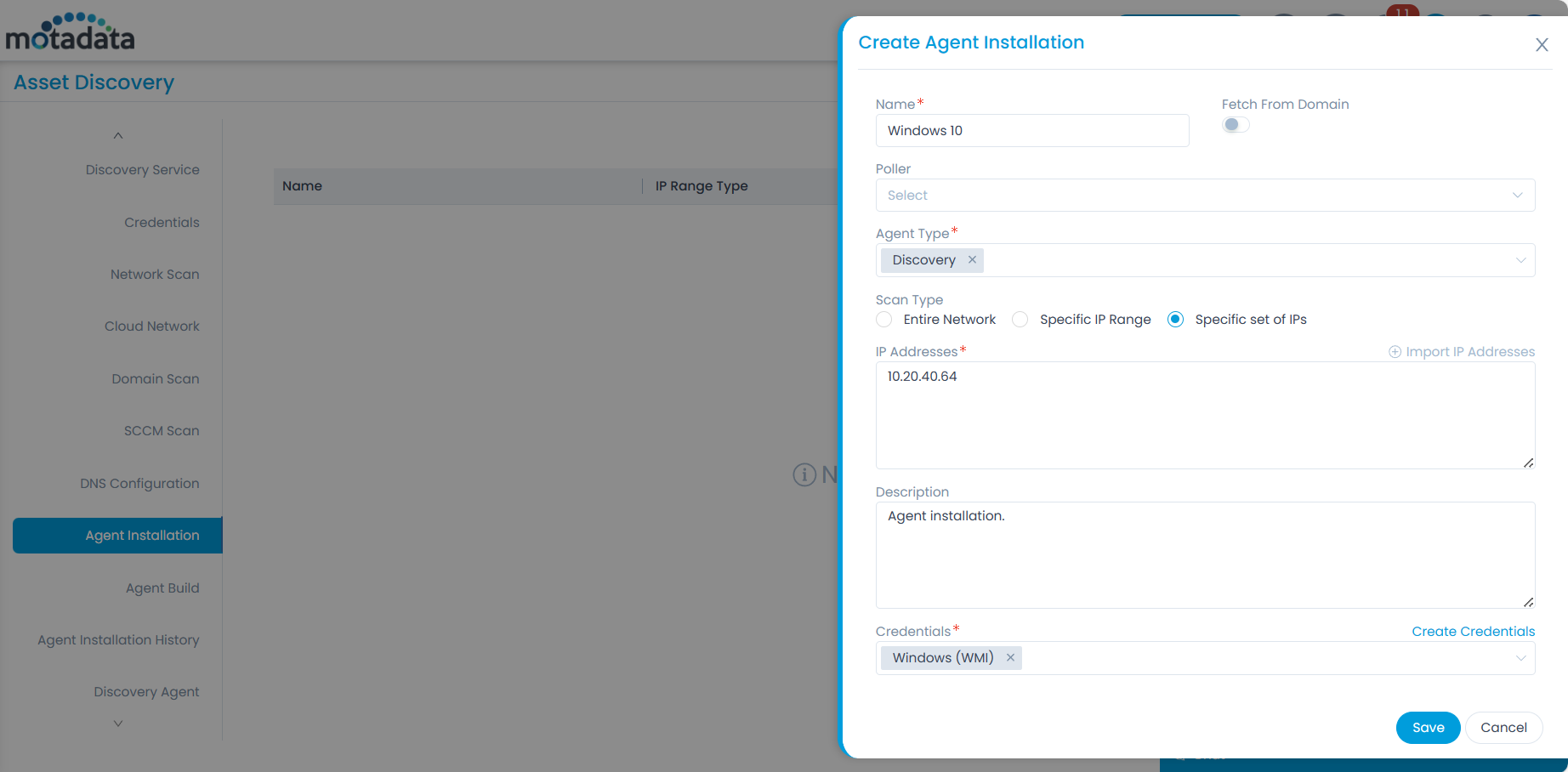Choose Specific set of IPs option
The width and height of the screenshot is (1568, 772).
tap(1175, 320)
